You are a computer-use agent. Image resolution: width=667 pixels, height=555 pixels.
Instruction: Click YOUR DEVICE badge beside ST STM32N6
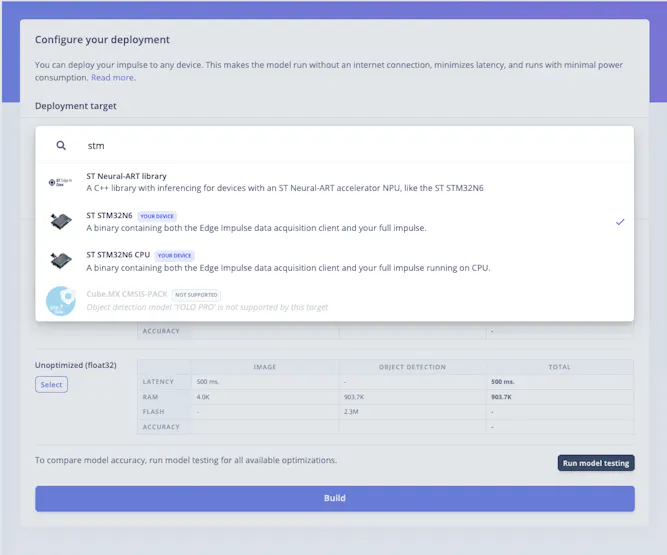point(157,216)
